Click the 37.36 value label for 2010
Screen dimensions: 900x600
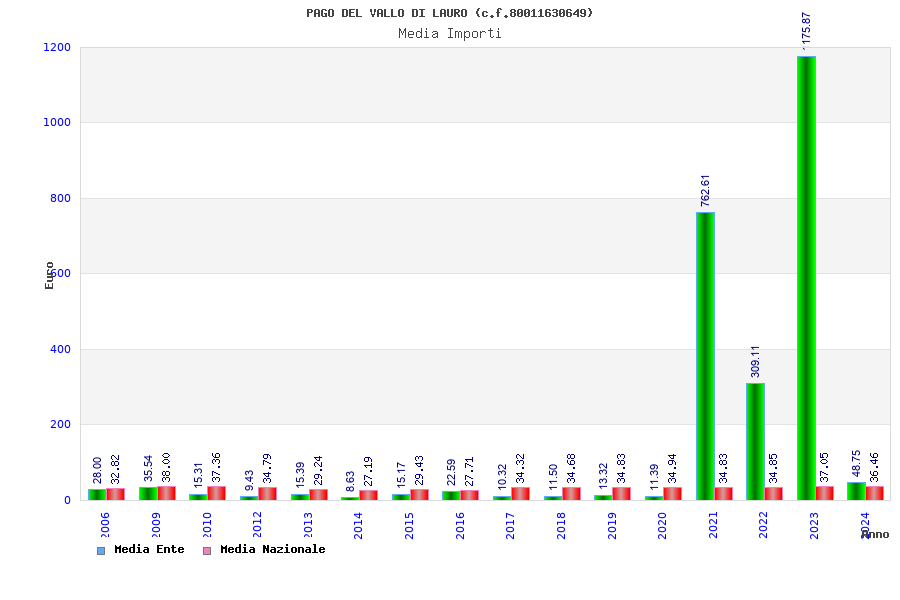click(216, 467)
